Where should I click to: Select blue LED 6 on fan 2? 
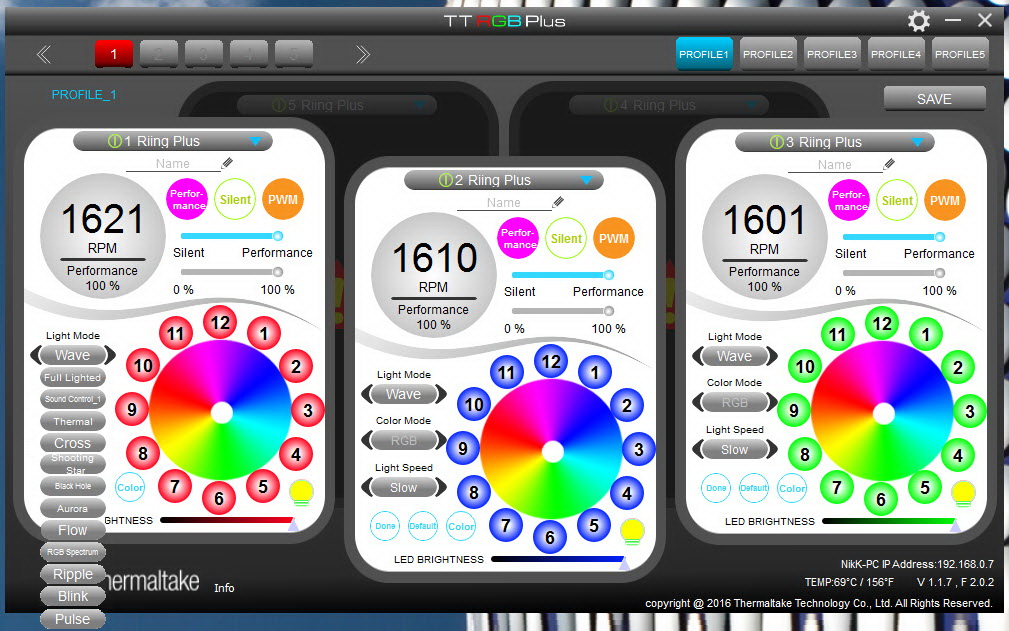(x=550, y=537)
